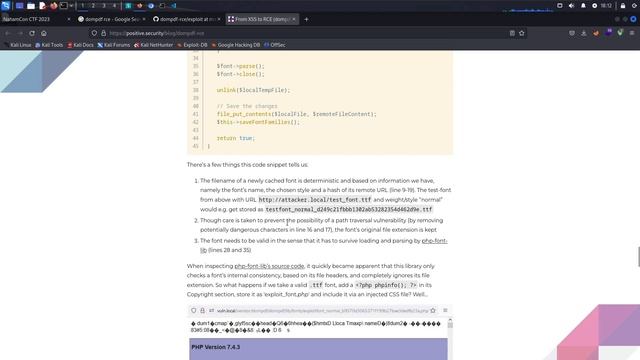
Task: Open the FoxyProxy extension icon
Action: 596,33
